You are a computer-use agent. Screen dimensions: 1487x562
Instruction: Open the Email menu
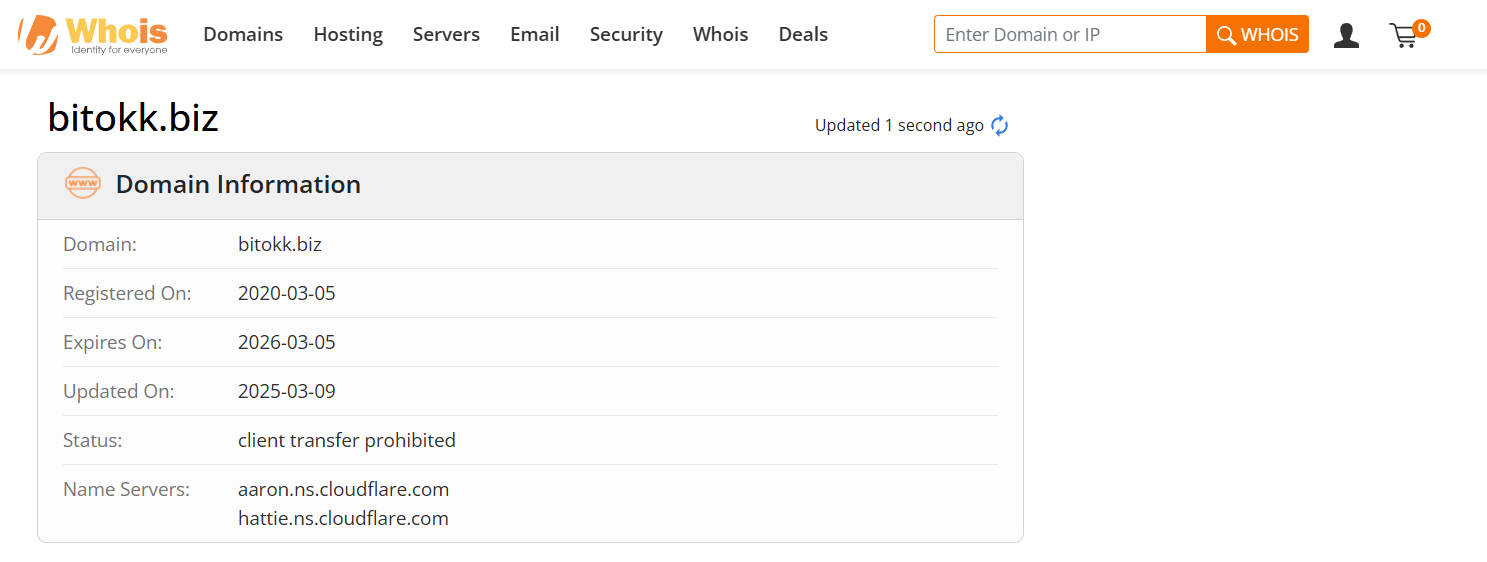535,35
